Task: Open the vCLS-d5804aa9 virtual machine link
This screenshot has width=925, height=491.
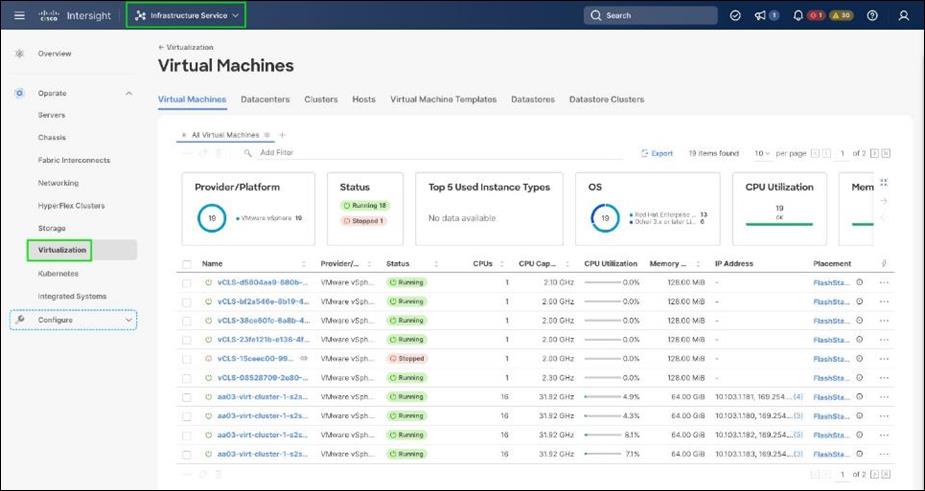Action: (x=263, y=283)
